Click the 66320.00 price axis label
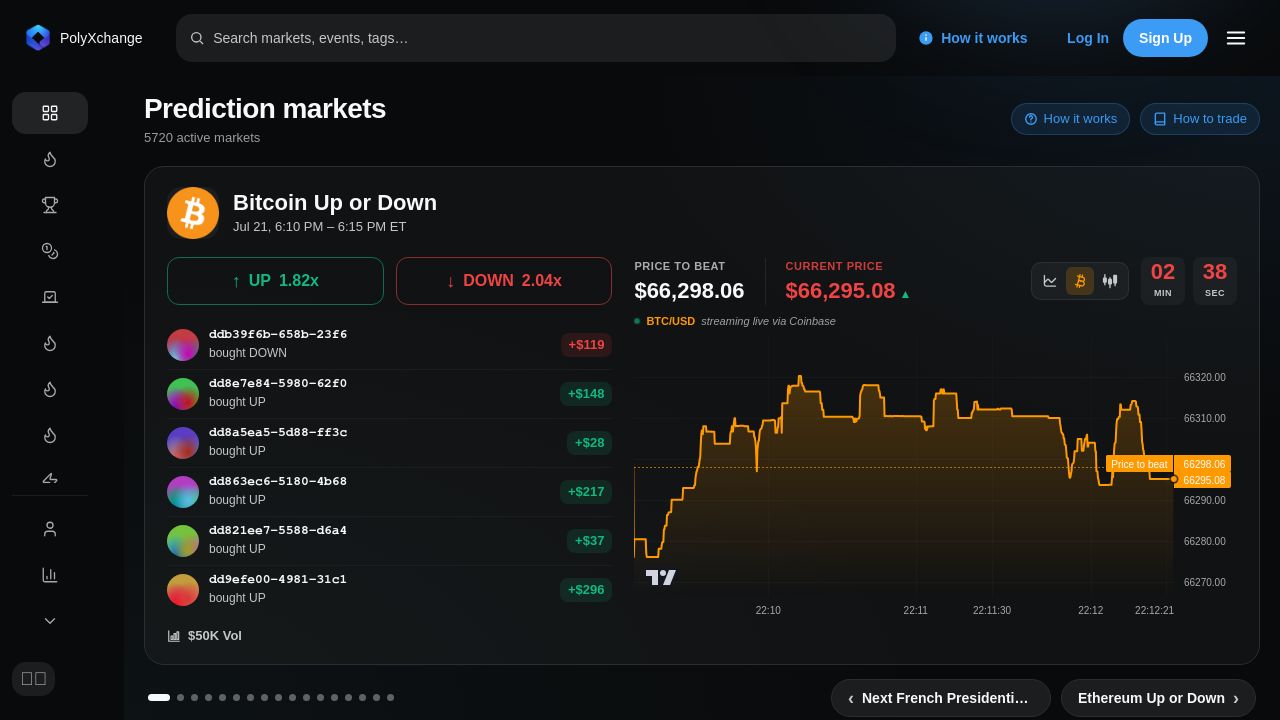This screenshot has height=720, width=1280. [1204, 377]
